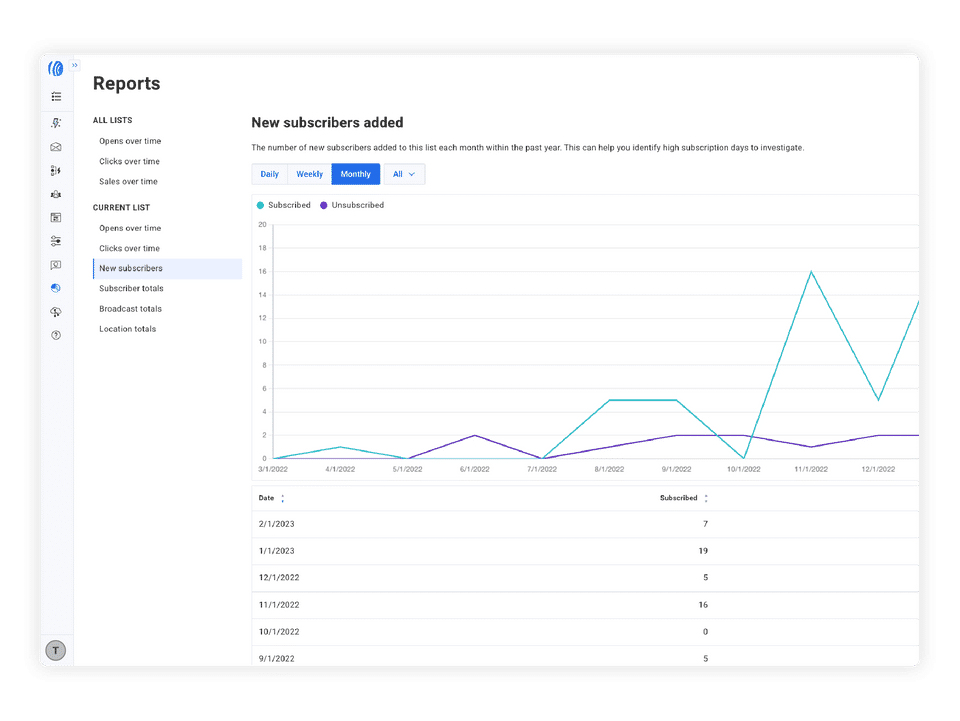Open the All filter dropdown
Image resolution: width=960 pixels, height=721 pixels.
404,174
